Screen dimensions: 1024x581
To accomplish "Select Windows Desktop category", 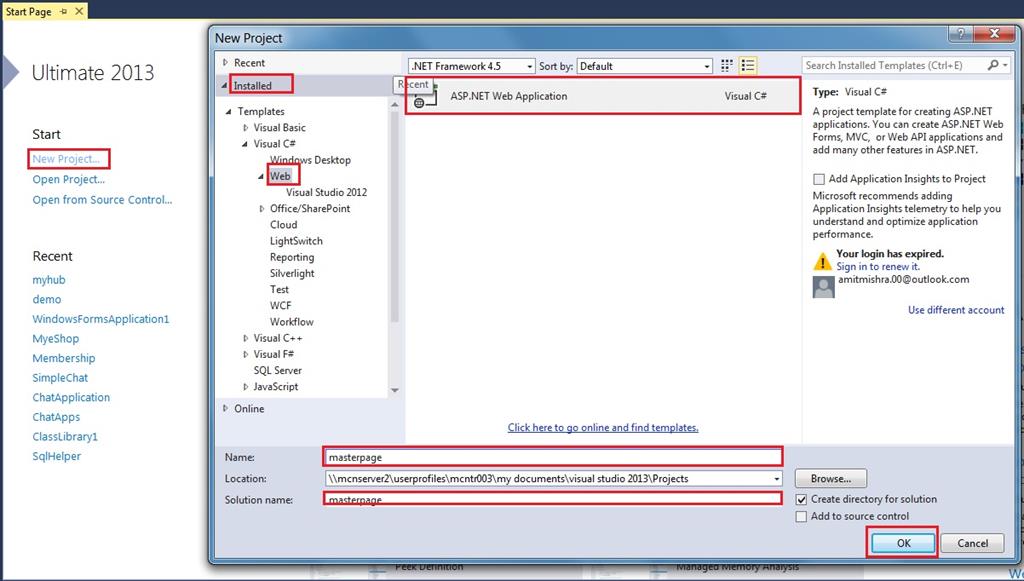I will (310, 160).
